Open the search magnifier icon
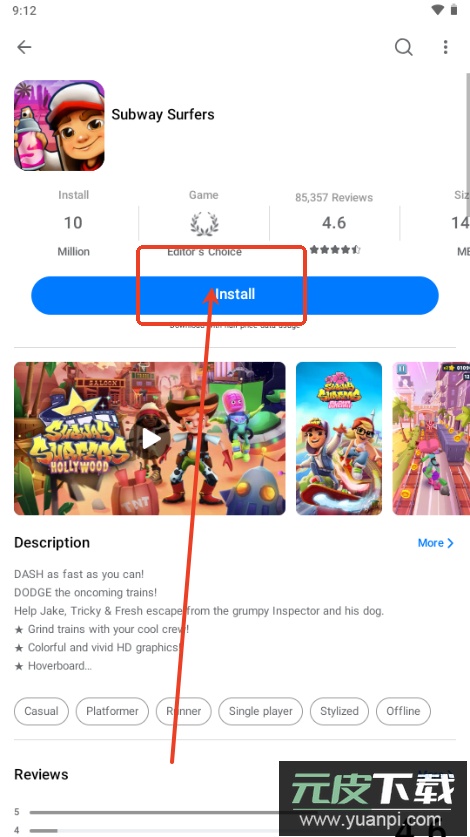 coord(404,47)
